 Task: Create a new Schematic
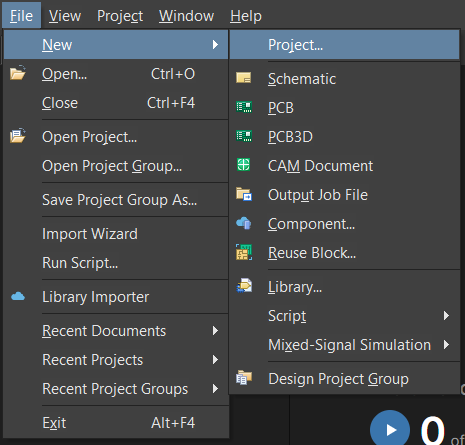[344, 79]
